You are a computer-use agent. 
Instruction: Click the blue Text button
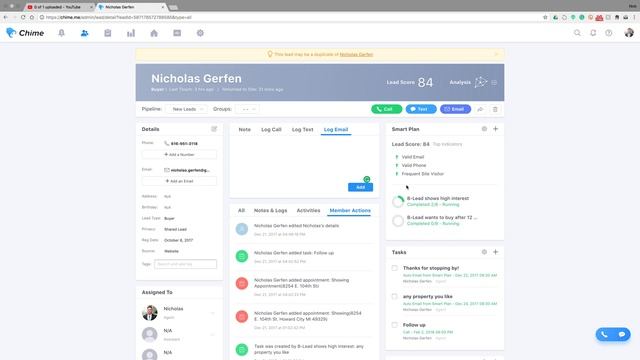421,109
